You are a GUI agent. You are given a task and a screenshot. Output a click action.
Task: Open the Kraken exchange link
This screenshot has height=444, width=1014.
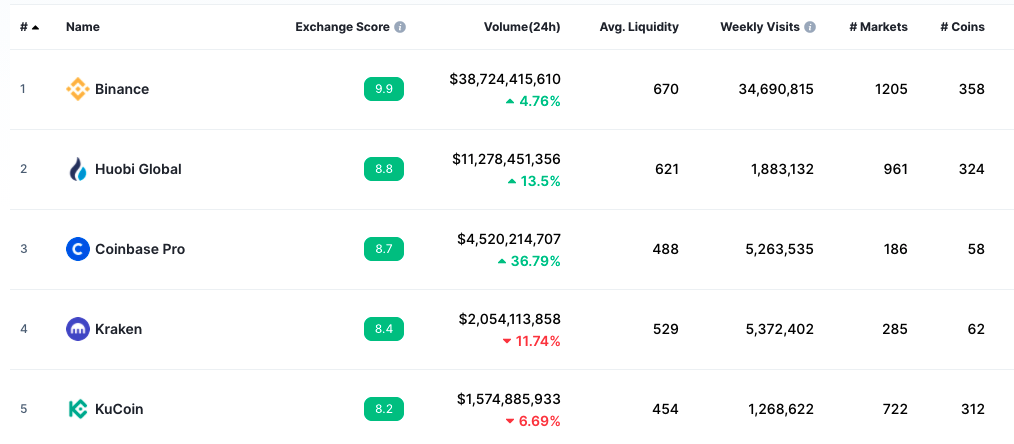pos(118,329)
